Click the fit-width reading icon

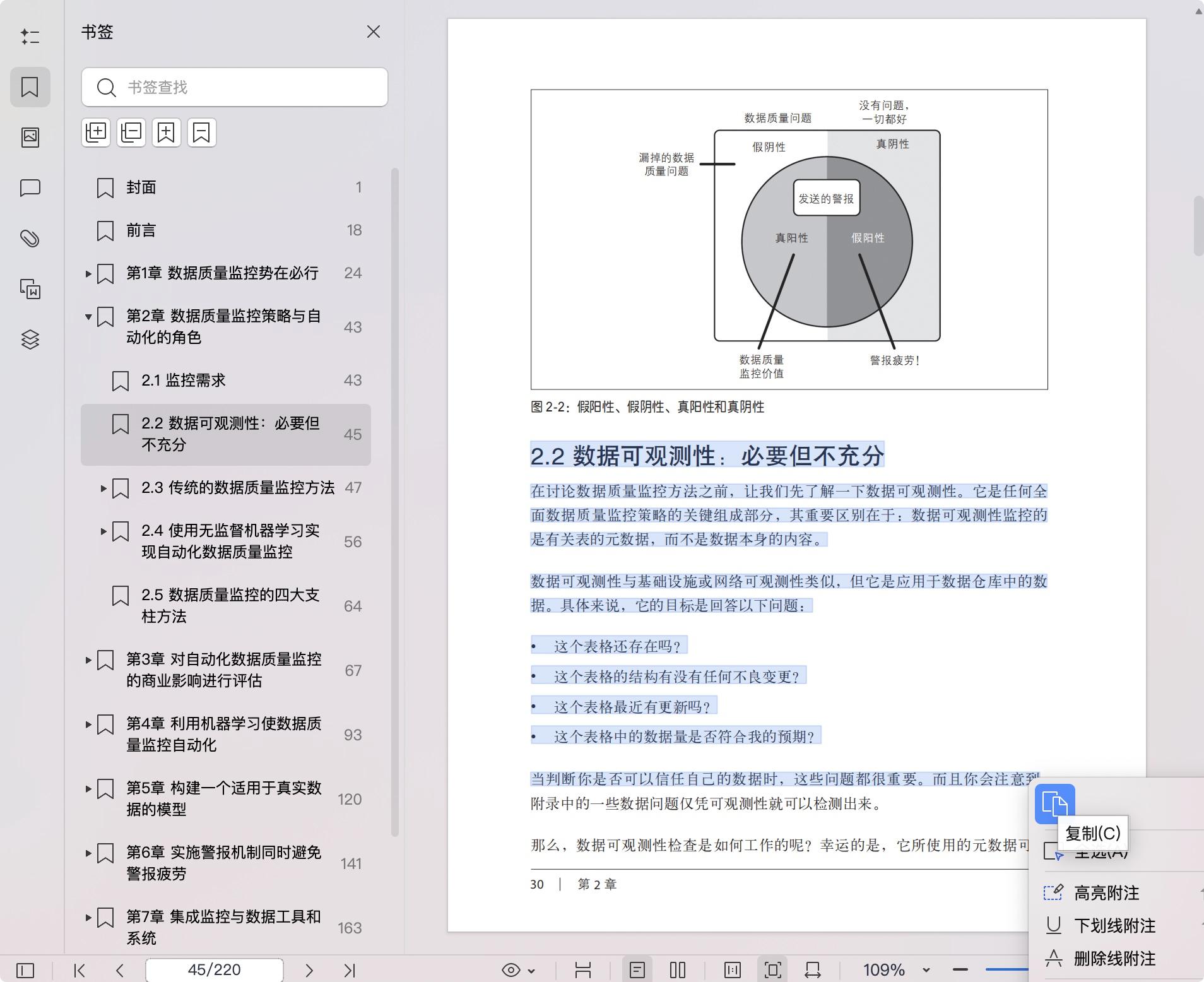583,970
